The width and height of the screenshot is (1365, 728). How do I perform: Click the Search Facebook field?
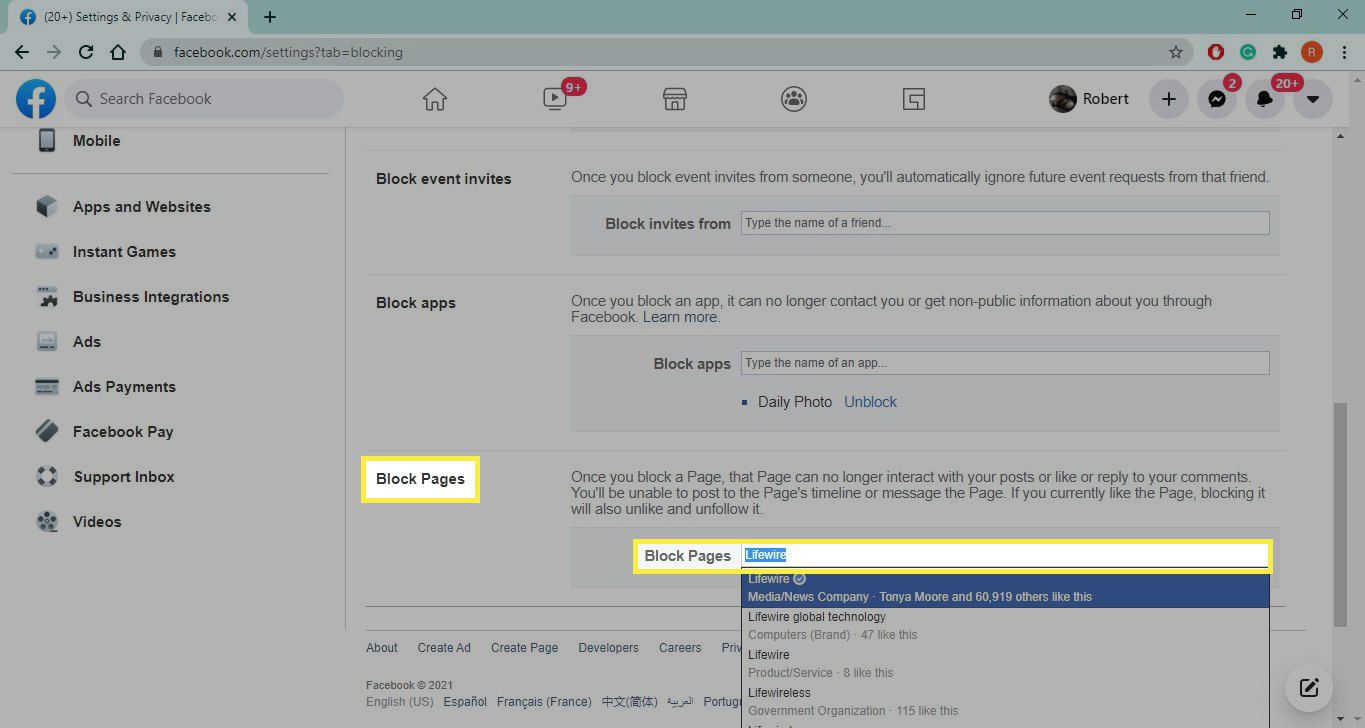coord(204,99)
